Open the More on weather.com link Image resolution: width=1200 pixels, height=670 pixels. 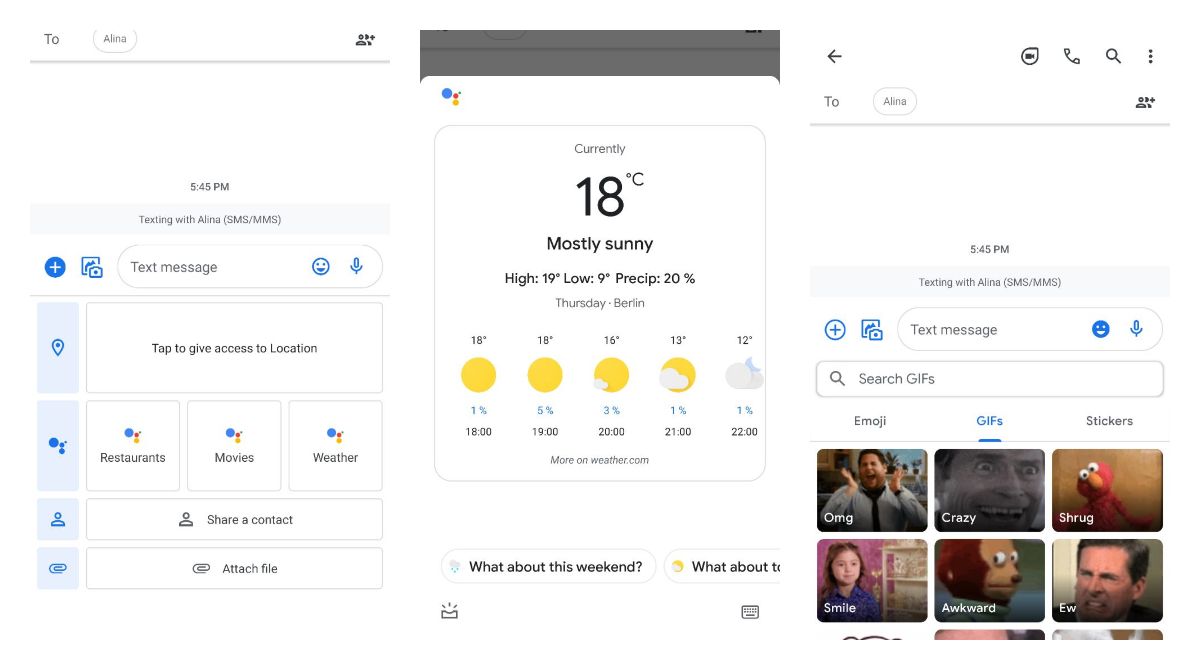(600, 460)
